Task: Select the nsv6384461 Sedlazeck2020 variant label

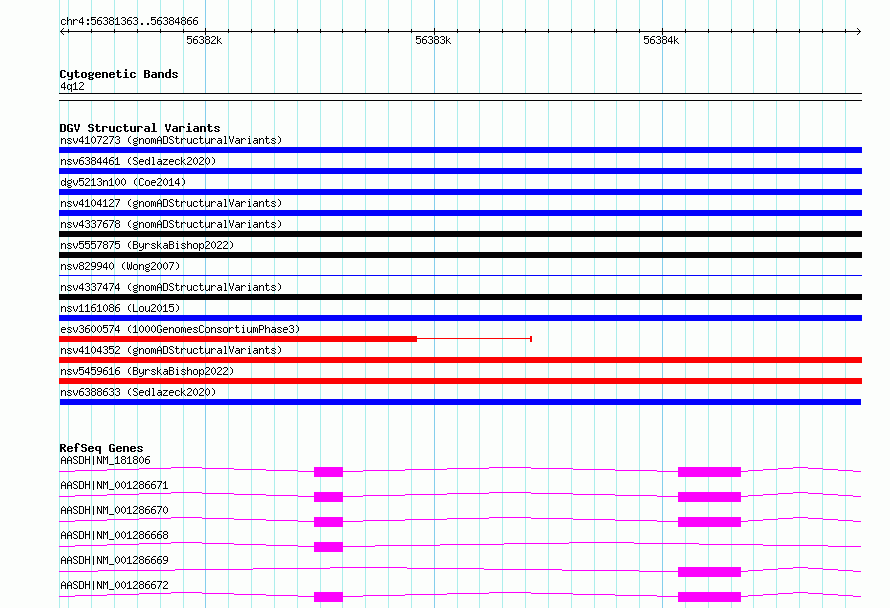Action: (138, 161)
